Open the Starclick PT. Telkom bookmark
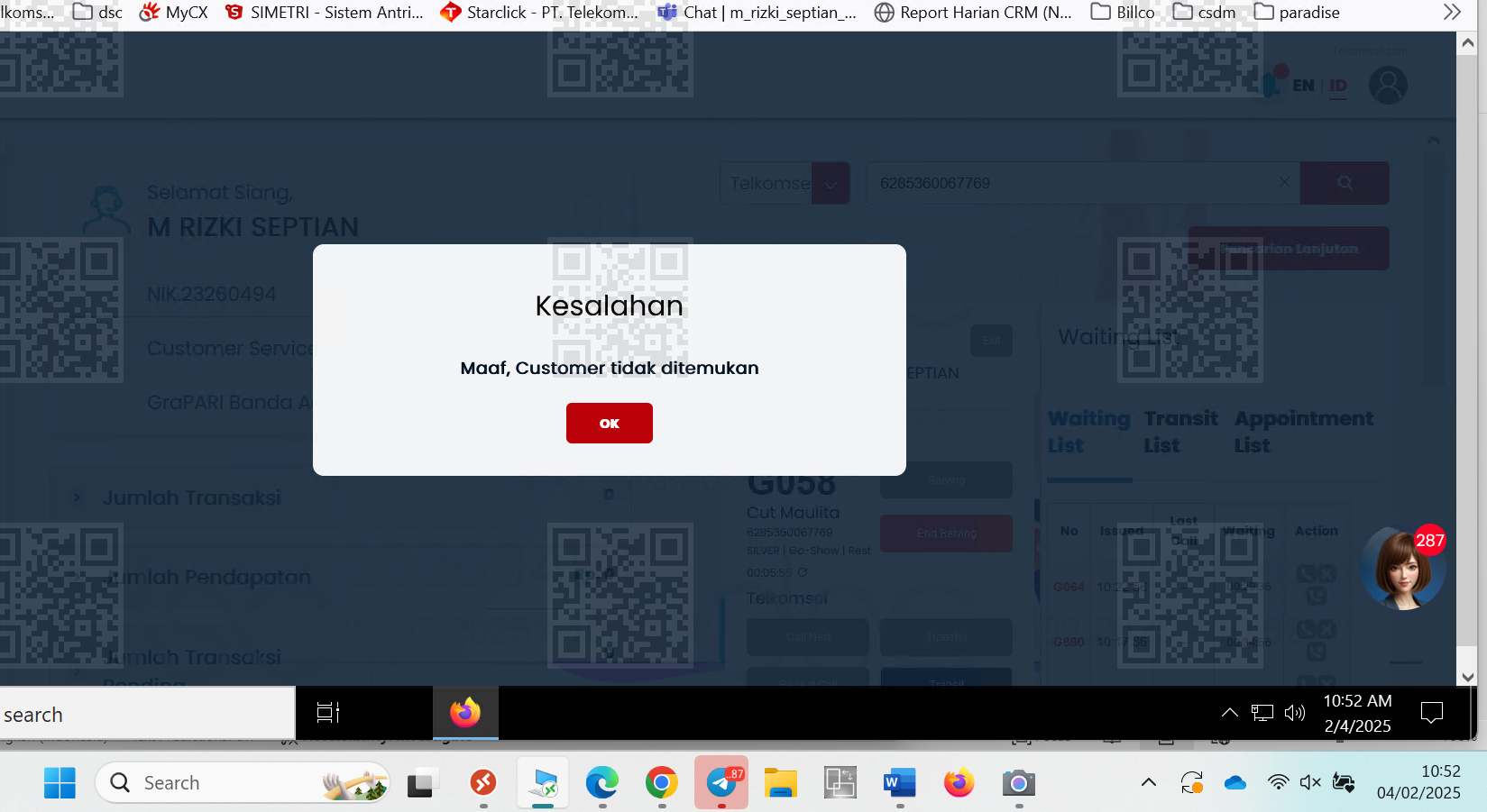Viewport: 1487px width, 812px height. [x=539, y=13]
